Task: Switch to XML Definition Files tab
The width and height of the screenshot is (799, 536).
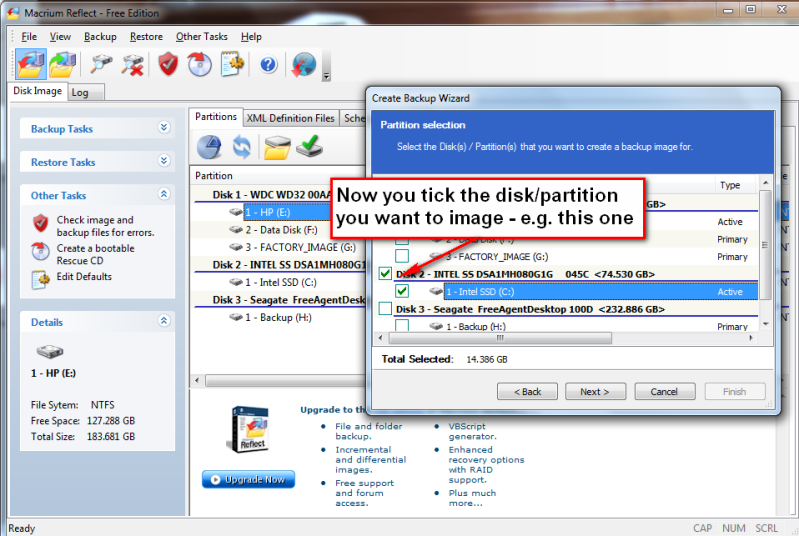Action: 290,118
